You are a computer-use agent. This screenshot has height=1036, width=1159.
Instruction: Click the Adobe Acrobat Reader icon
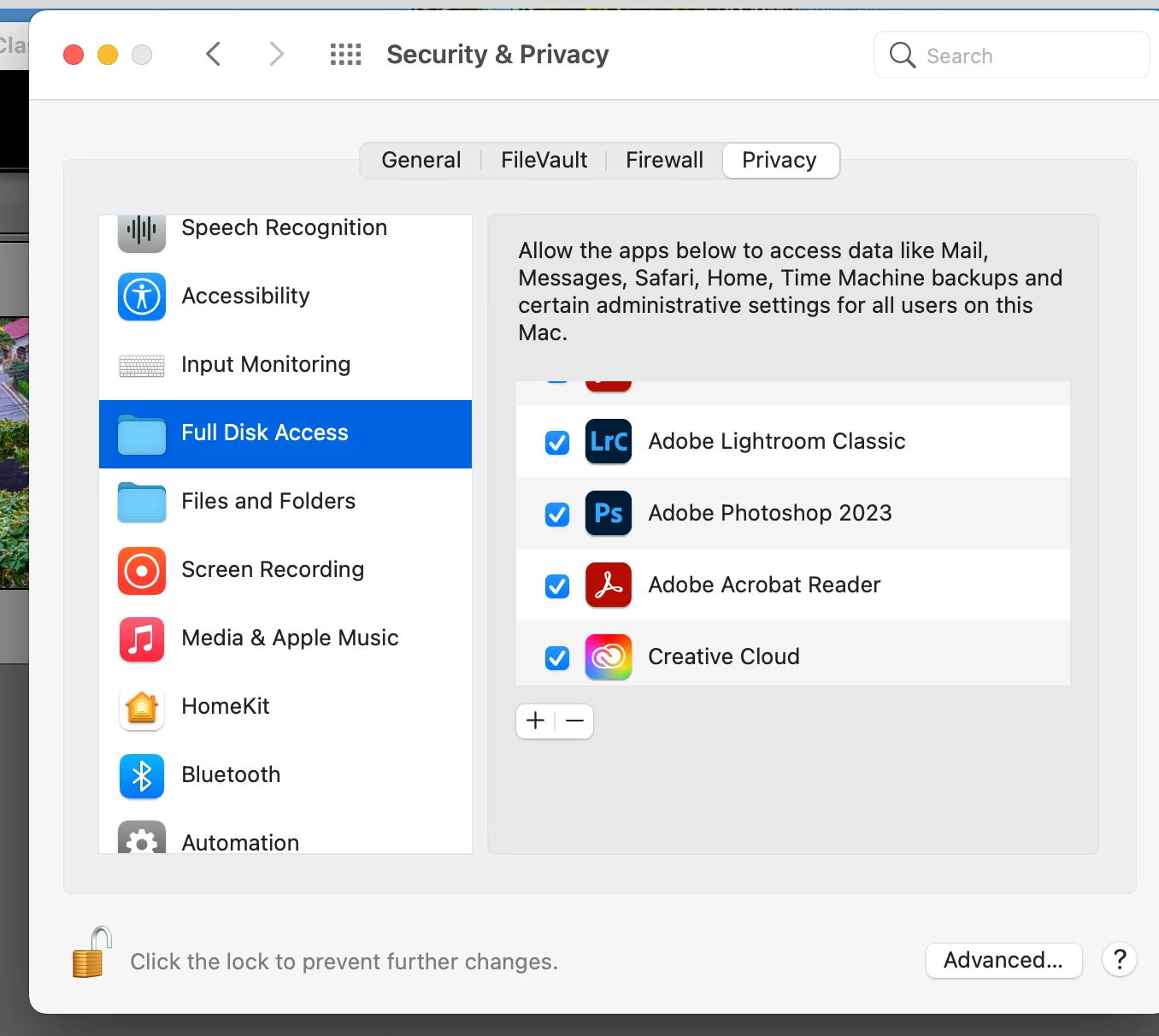coord(609,585)
